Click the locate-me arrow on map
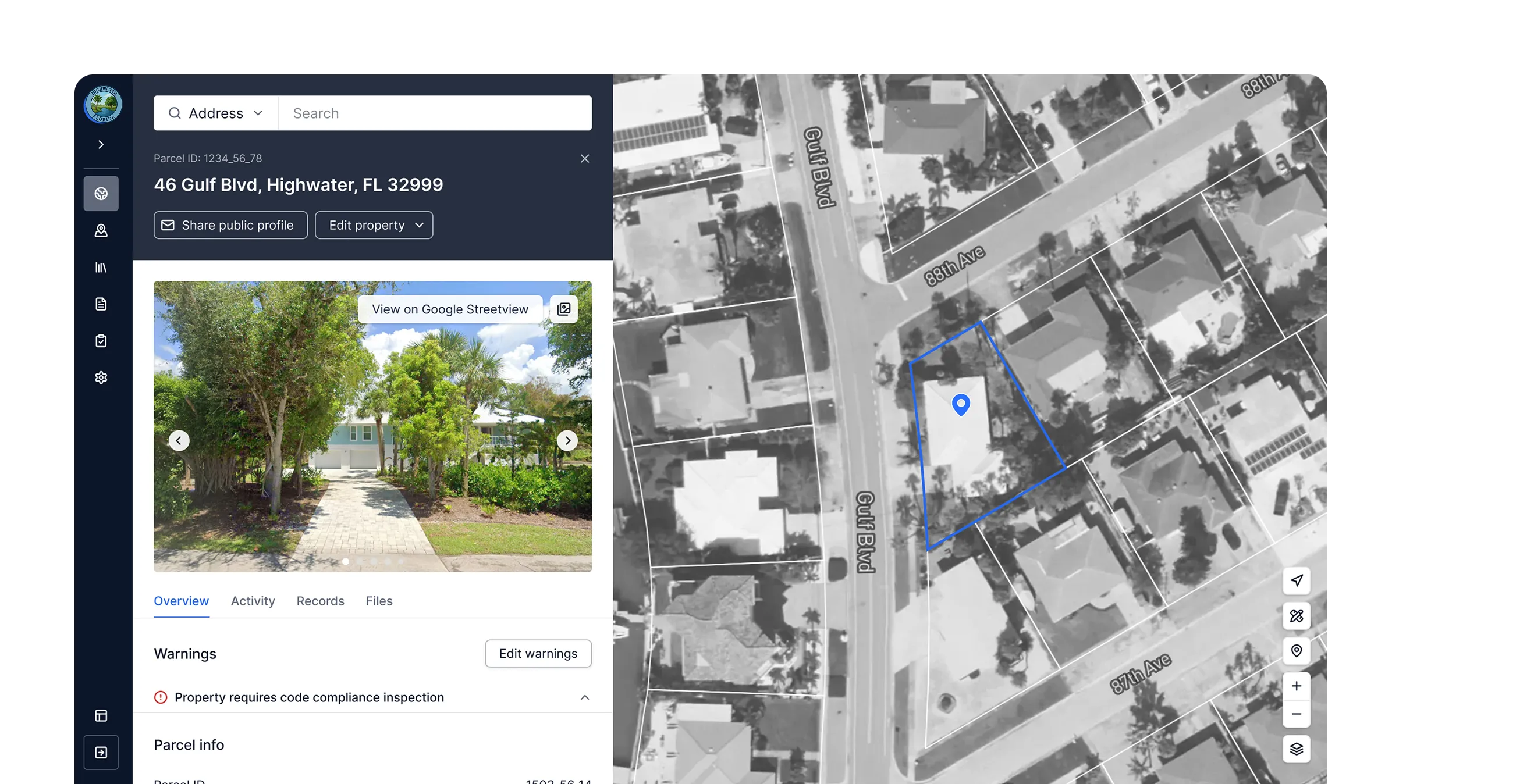This screenshot has width=1527, height=784. click(1296, 580)
